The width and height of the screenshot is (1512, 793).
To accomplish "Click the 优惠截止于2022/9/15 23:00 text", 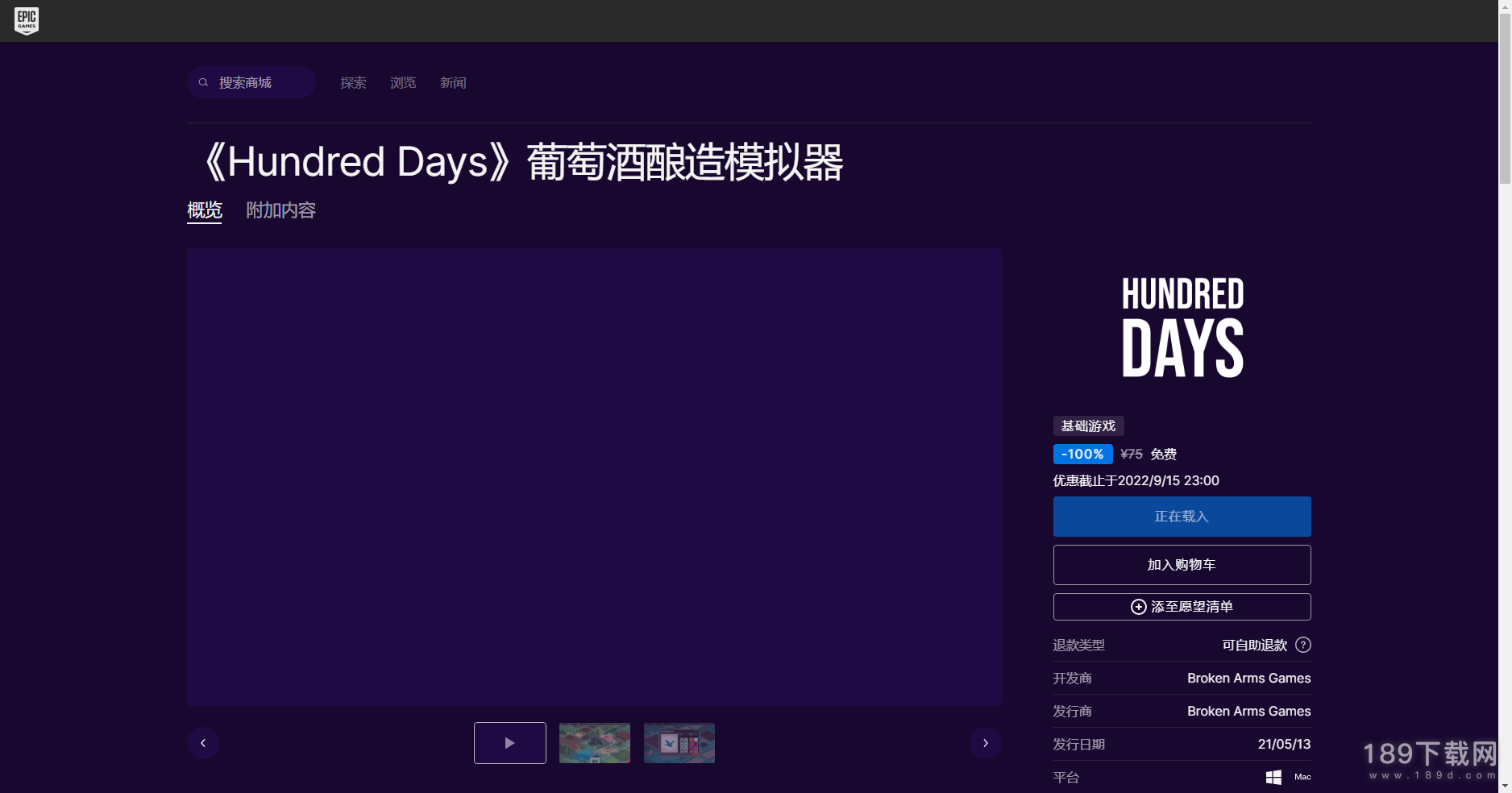I will [x=1136, y=481].
